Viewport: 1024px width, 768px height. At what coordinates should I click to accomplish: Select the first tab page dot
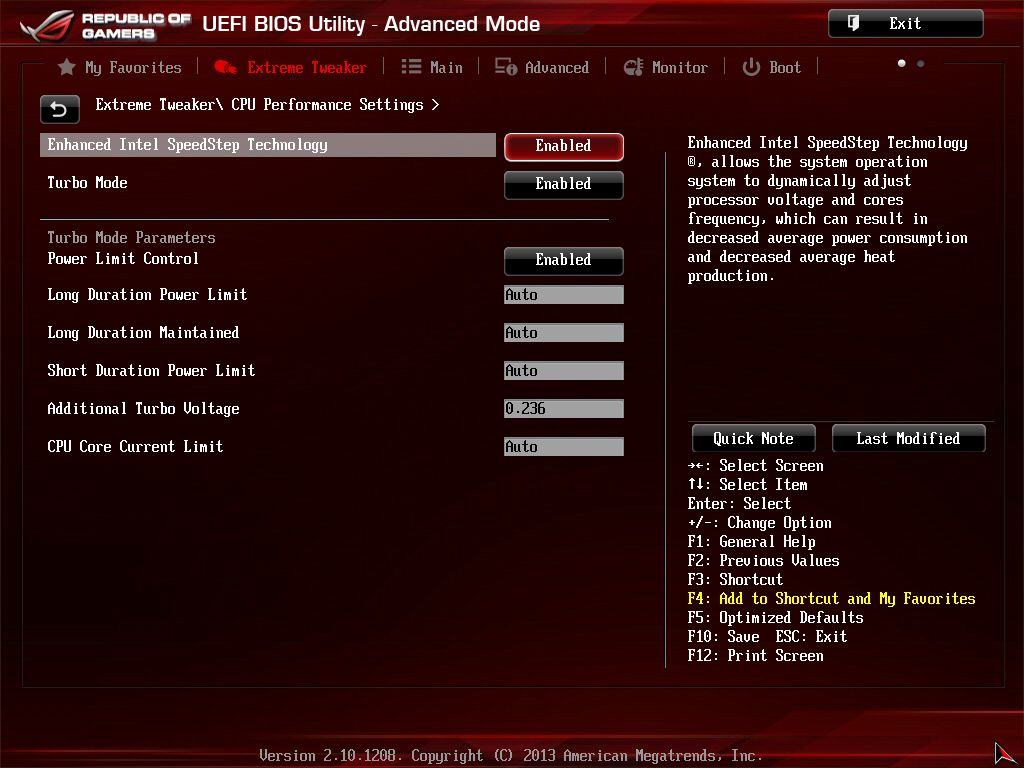pos(901,63)
